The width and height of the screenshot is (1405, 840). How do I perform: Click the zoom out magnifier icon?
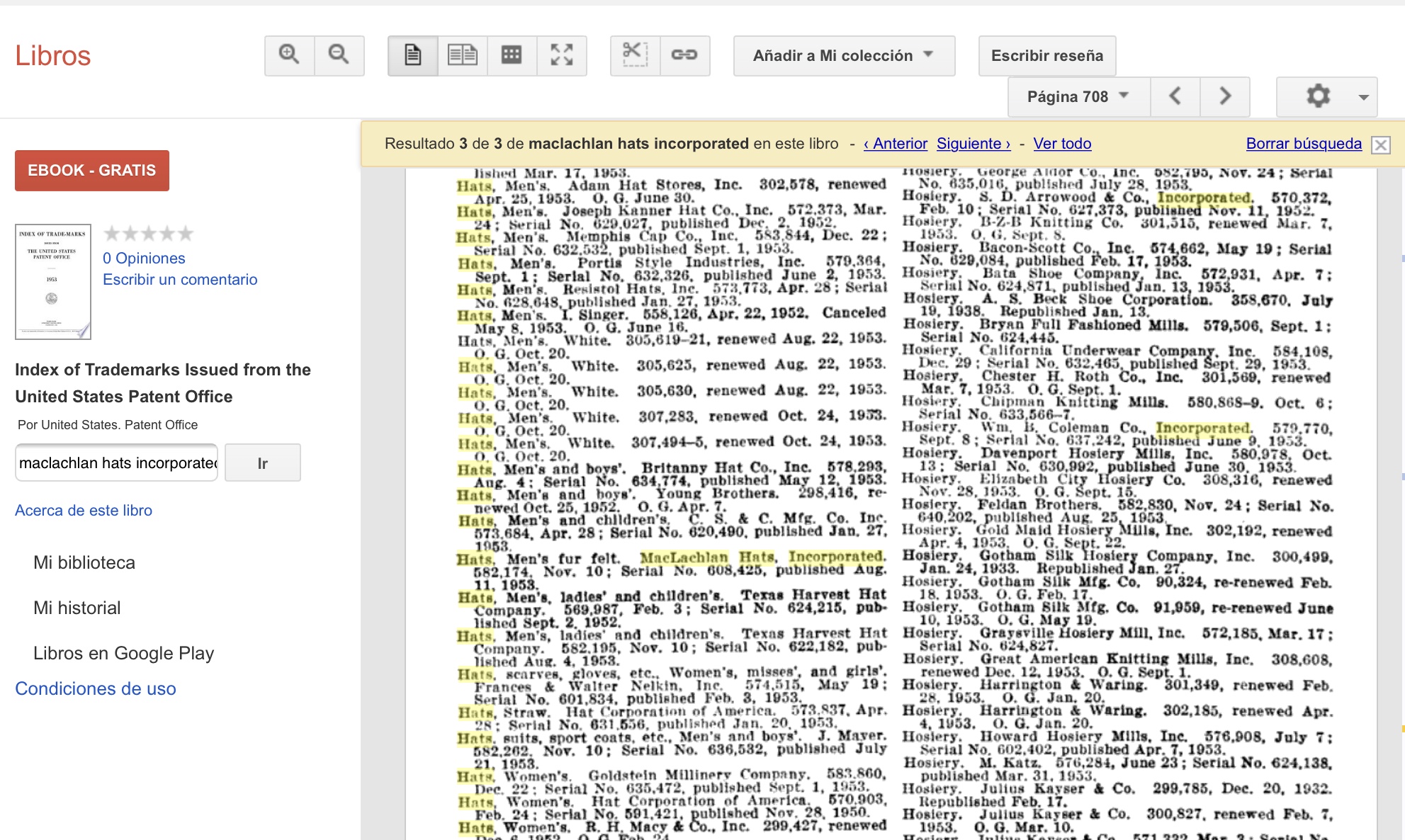pyautogui.click(x=339, y=55)
